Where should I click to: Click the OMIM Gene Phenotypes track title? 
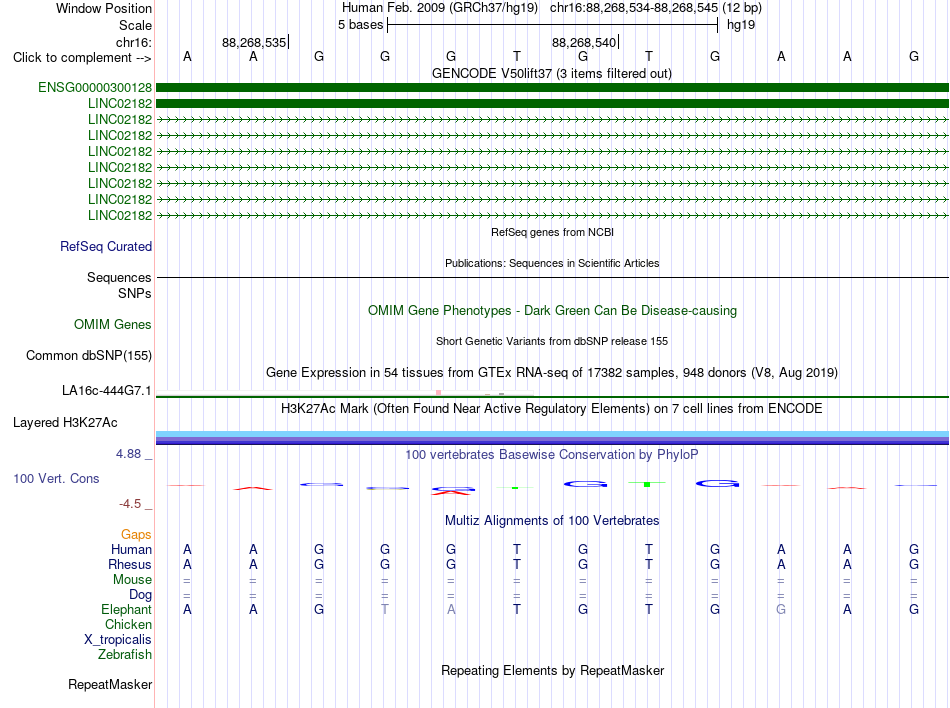click(552, 311)
